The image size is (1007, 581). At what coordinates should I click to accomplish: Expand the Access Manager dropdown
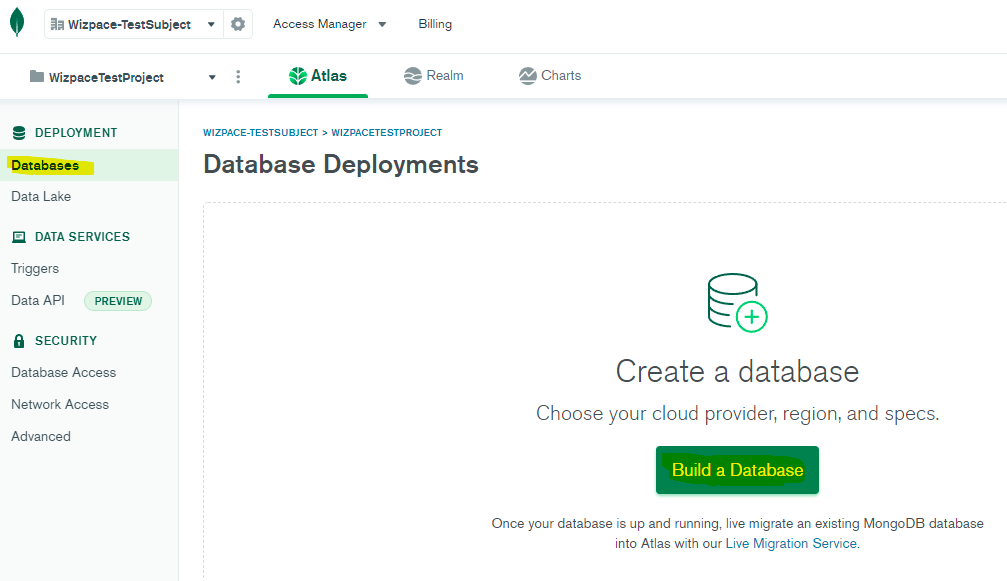pyautogui.click(x=329, y=23)
